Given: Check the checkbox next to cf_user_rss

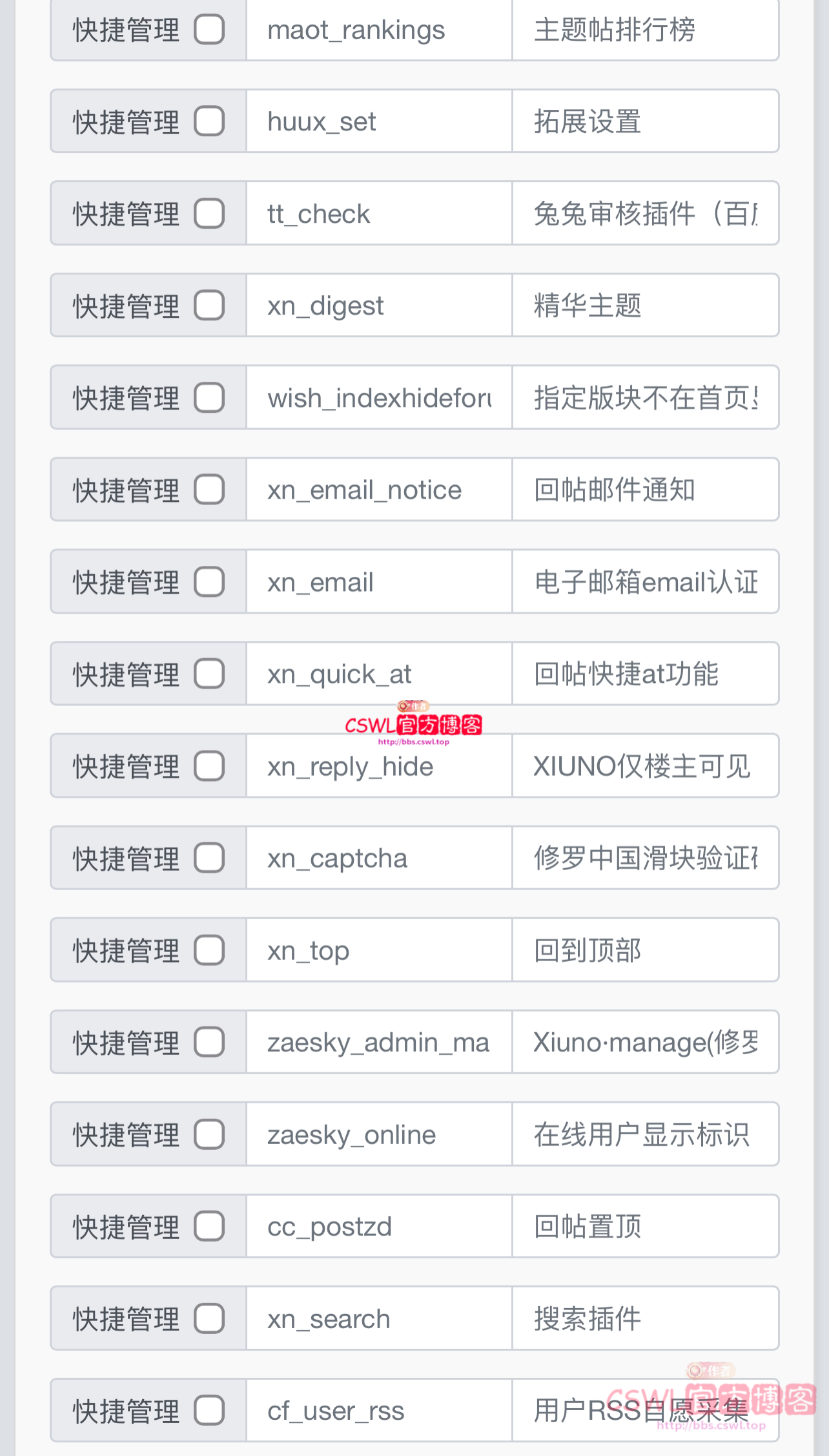Looking at the screenshot, I should tap(208, 1410).
